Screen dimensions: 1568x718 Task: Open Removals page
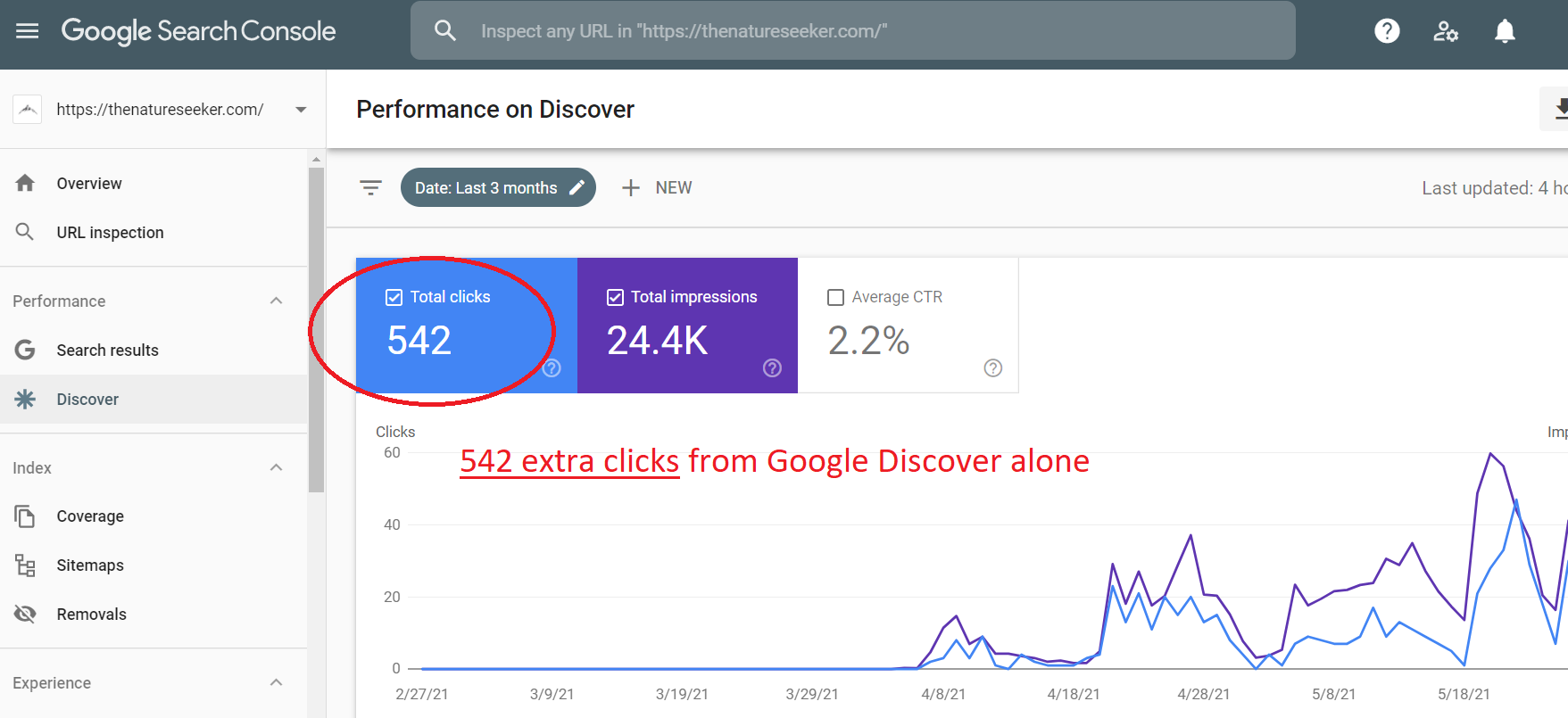153,614
